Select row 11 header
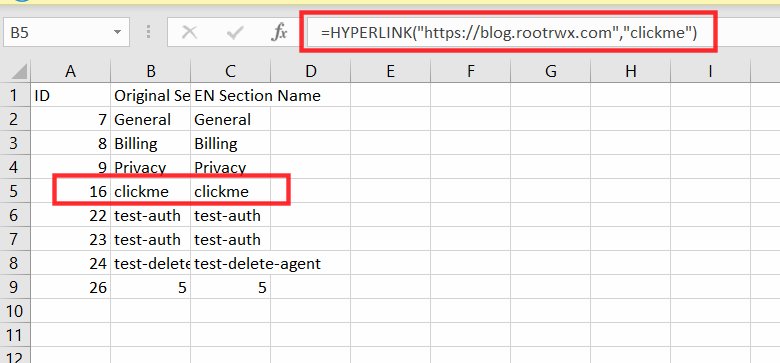The width and height of the screenshot is (780, 363). [15, 335]
